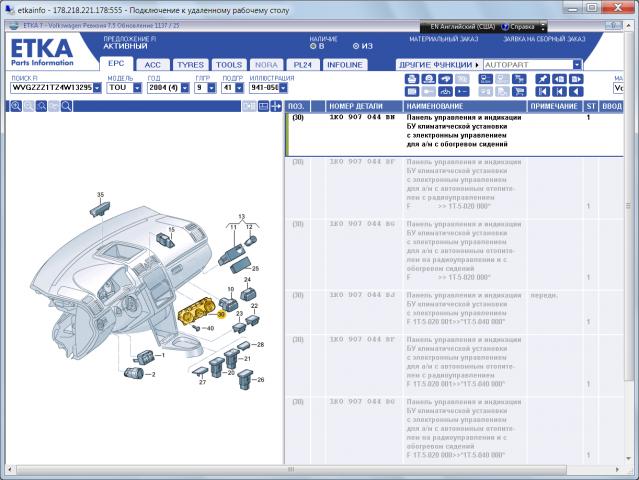Viewport: 639px width, 480px height.
Task: Click the next page right-arrow icon
Action: (576, 79)
